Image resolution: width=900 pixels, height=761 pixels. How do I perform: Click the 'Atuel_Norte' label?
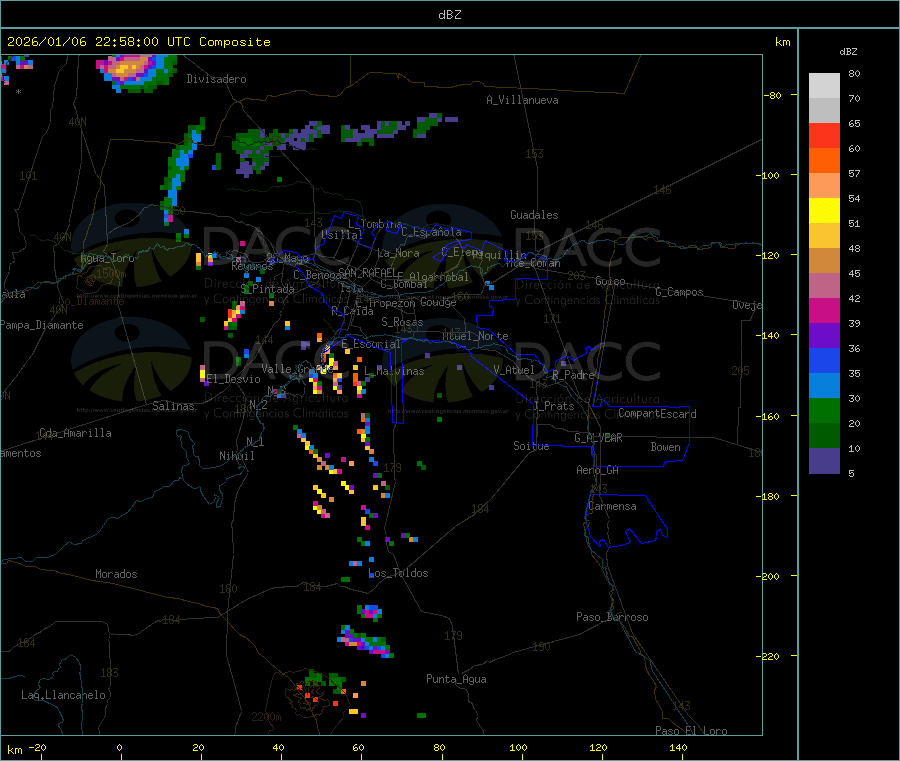475,336
